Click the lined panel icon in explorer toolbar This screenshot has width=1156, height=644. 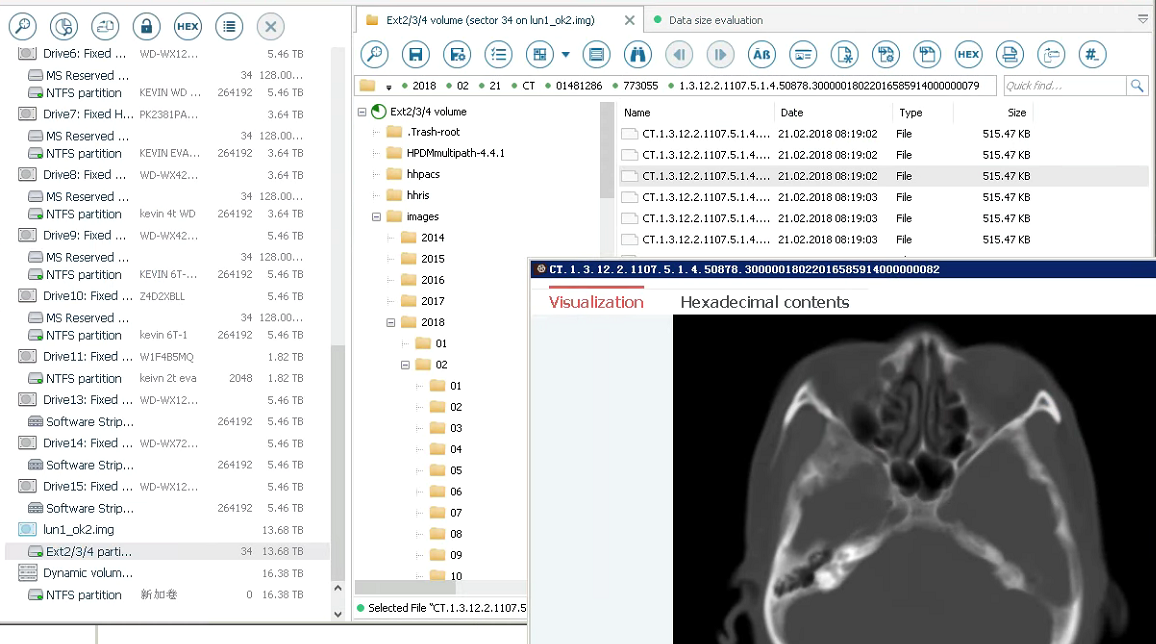tap(596, 55)
